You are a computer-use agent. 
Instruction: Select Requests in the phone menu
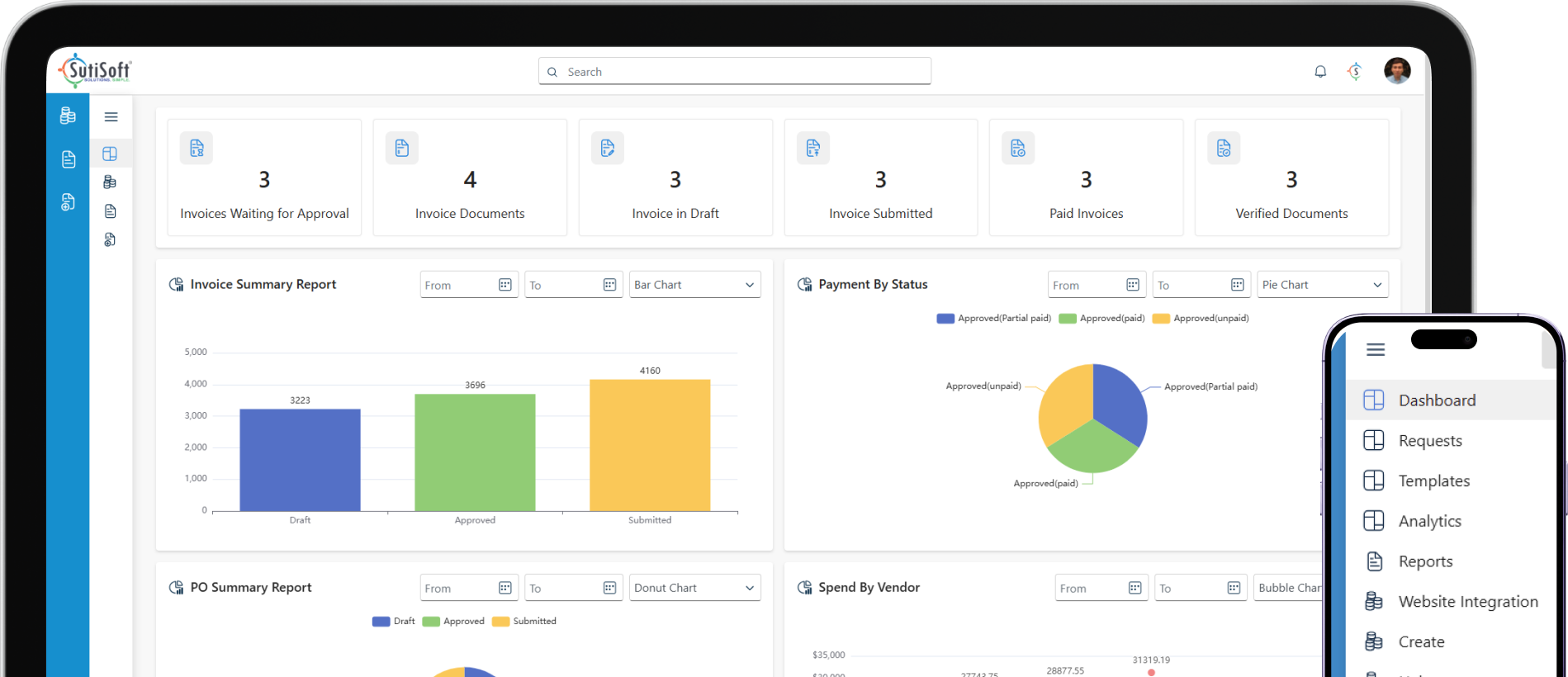1430,441
